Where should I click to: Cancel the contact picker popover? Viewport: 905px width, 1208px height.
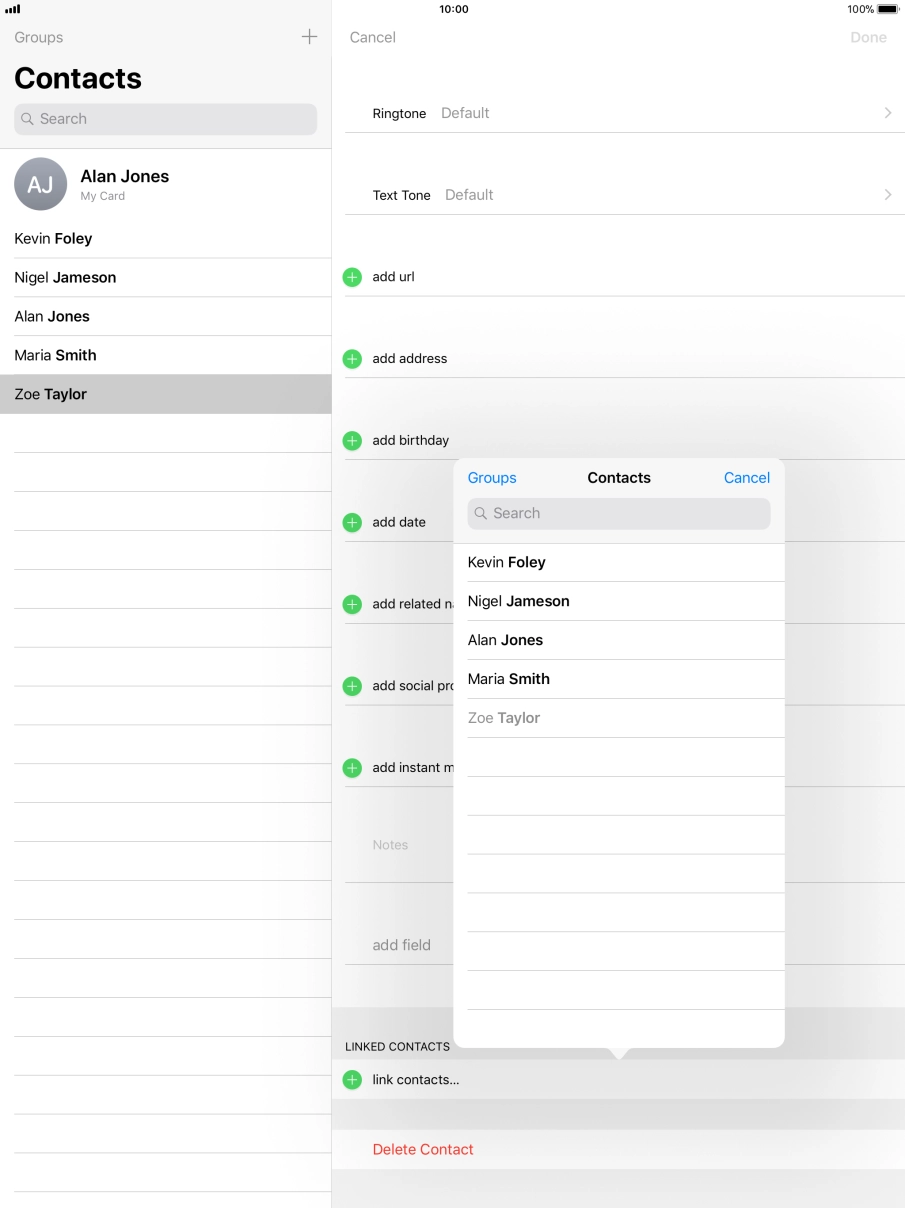746,478
